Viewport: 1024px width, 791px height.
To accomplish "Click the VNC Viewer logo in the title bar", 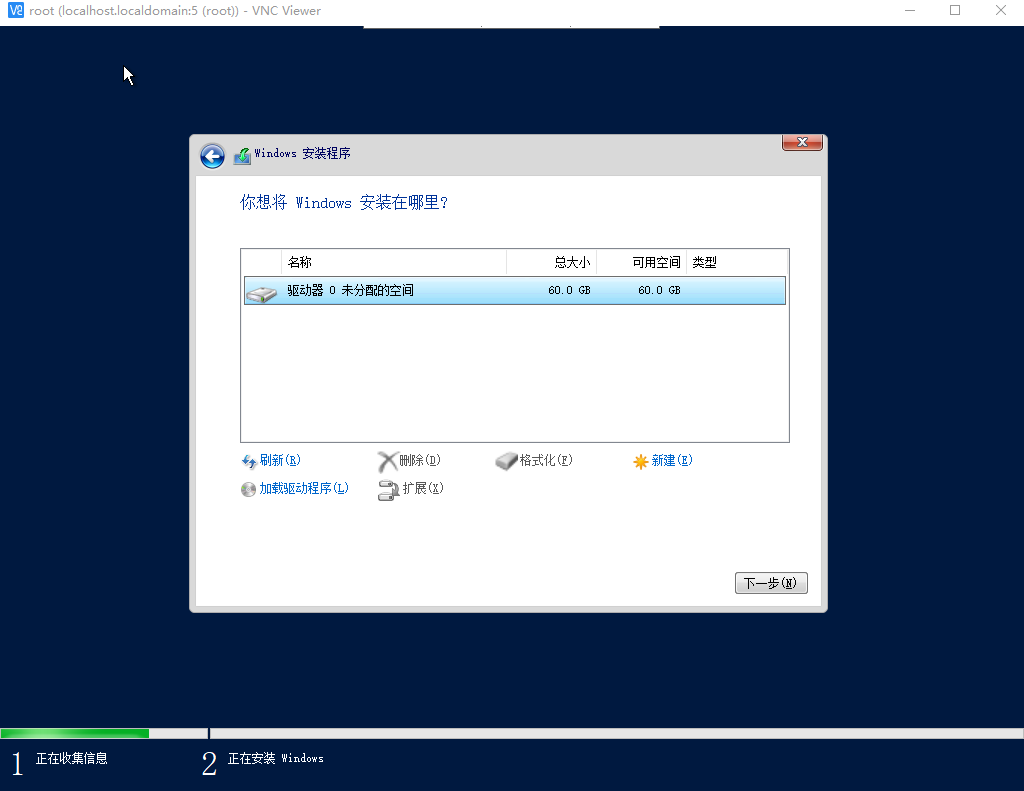I will 16,10.
